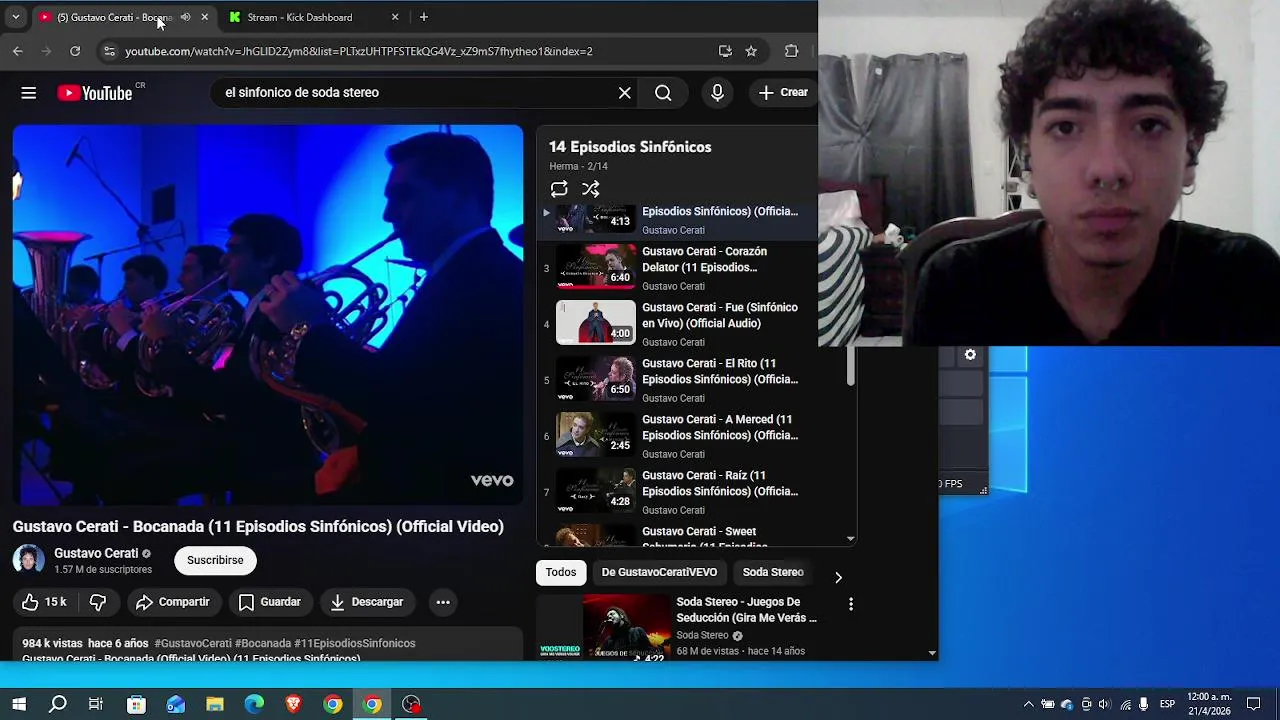Show hidden system tray icons chevron
The height and width of the screenshot is (720, 1280).
1028,704
